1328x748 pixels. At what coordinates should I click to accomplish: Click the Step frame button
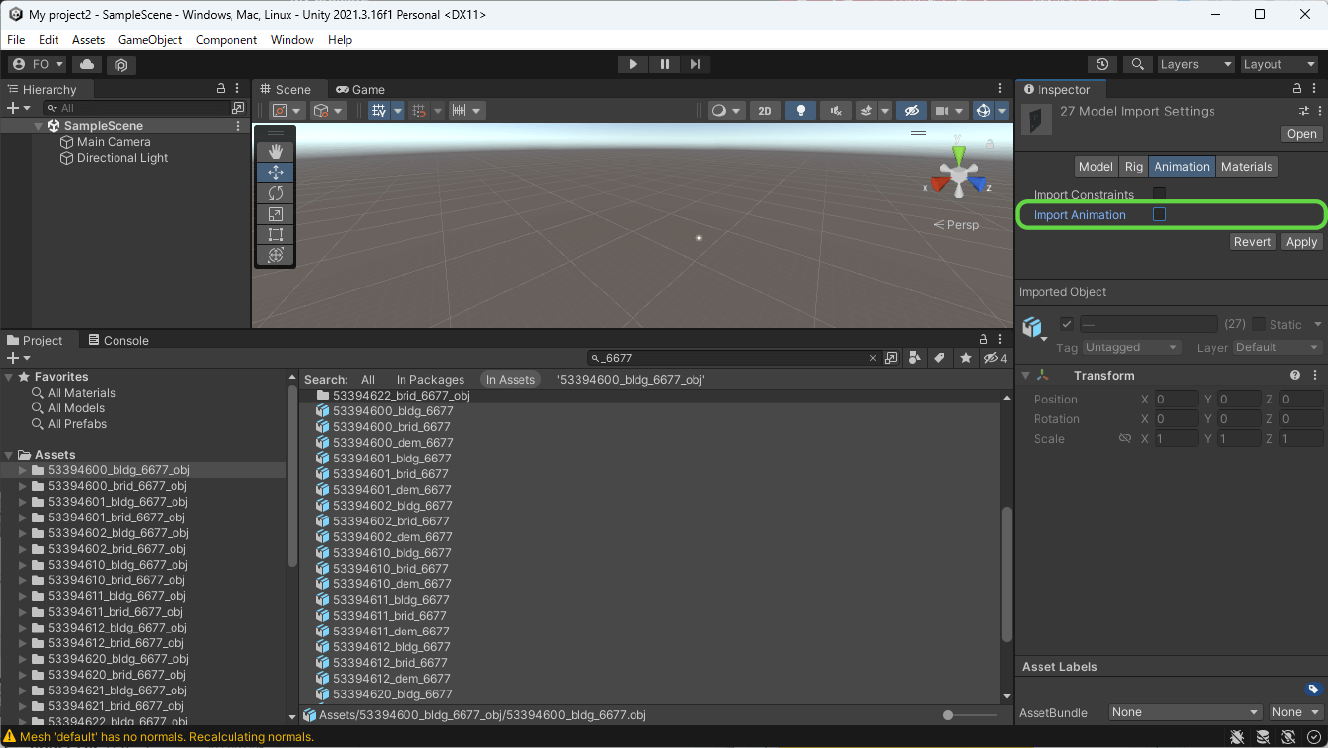696,64
